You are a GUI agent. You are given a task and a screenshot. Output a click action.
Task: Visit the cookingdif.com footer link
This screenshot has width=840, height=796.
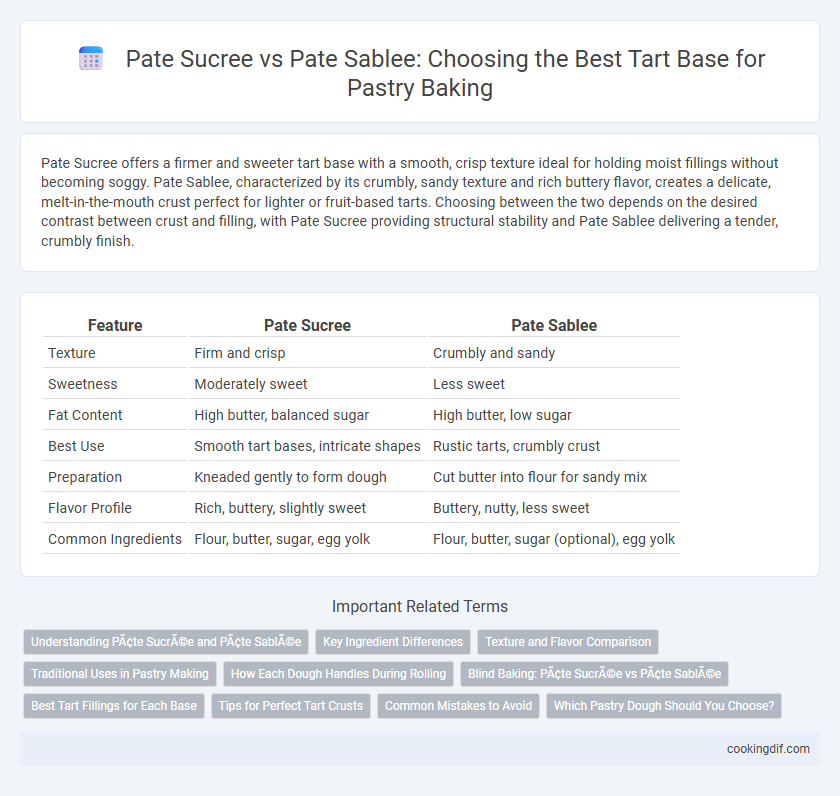click(768, 749)
